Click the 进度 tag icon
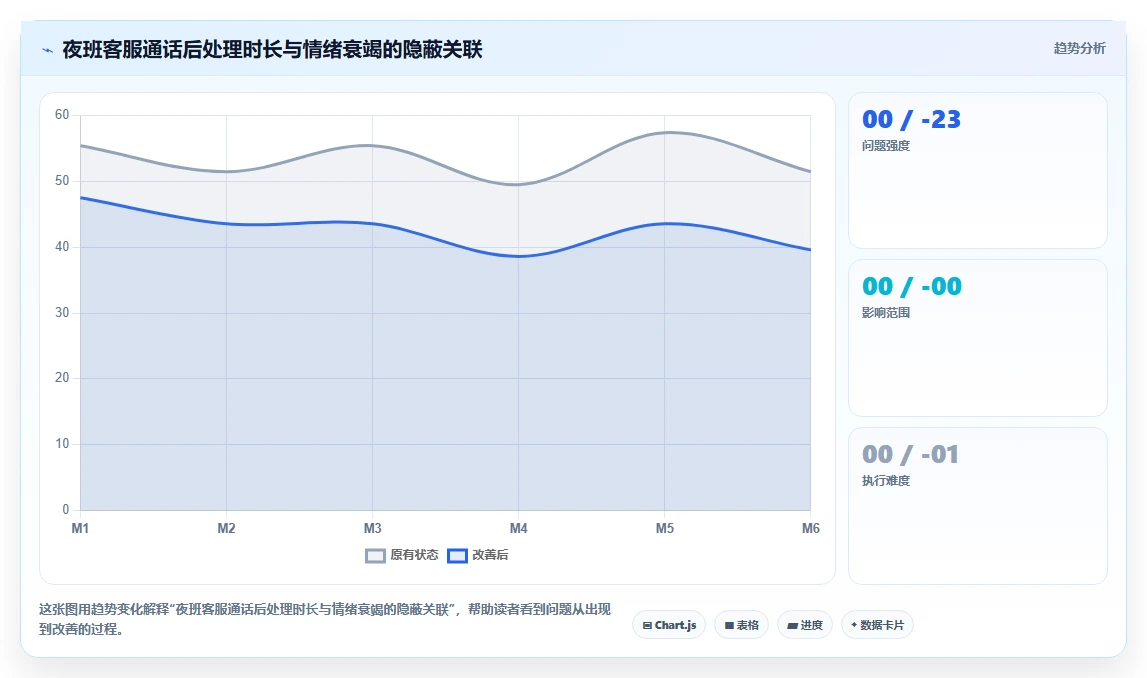The width and height of the screenshot is (1147, 678). tap(791, 625)
